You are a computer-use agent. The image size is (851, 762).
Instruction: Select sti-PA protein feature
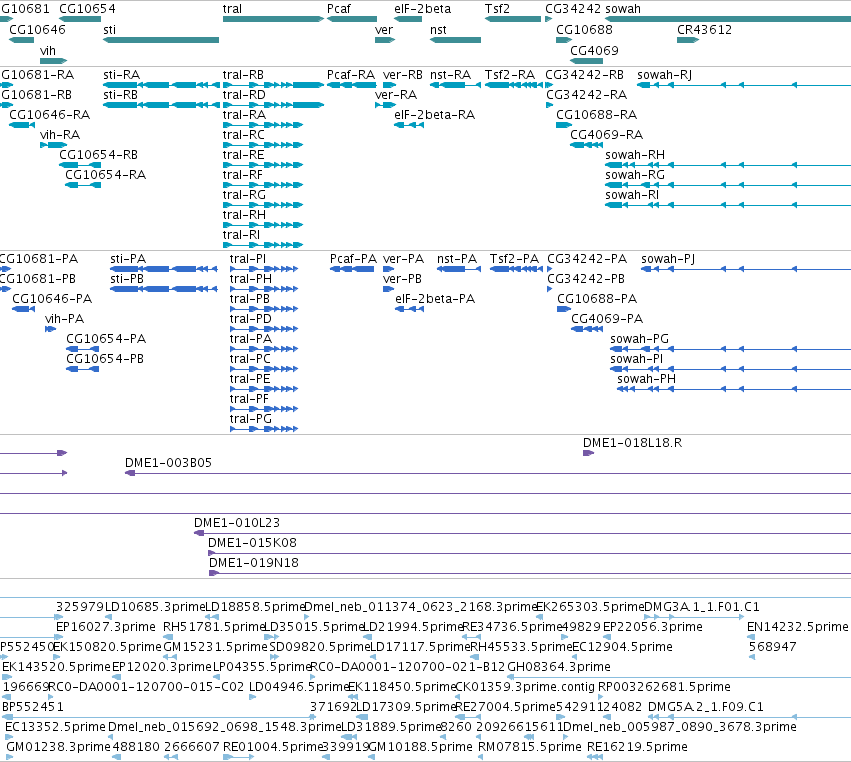[x=164, y=269]
